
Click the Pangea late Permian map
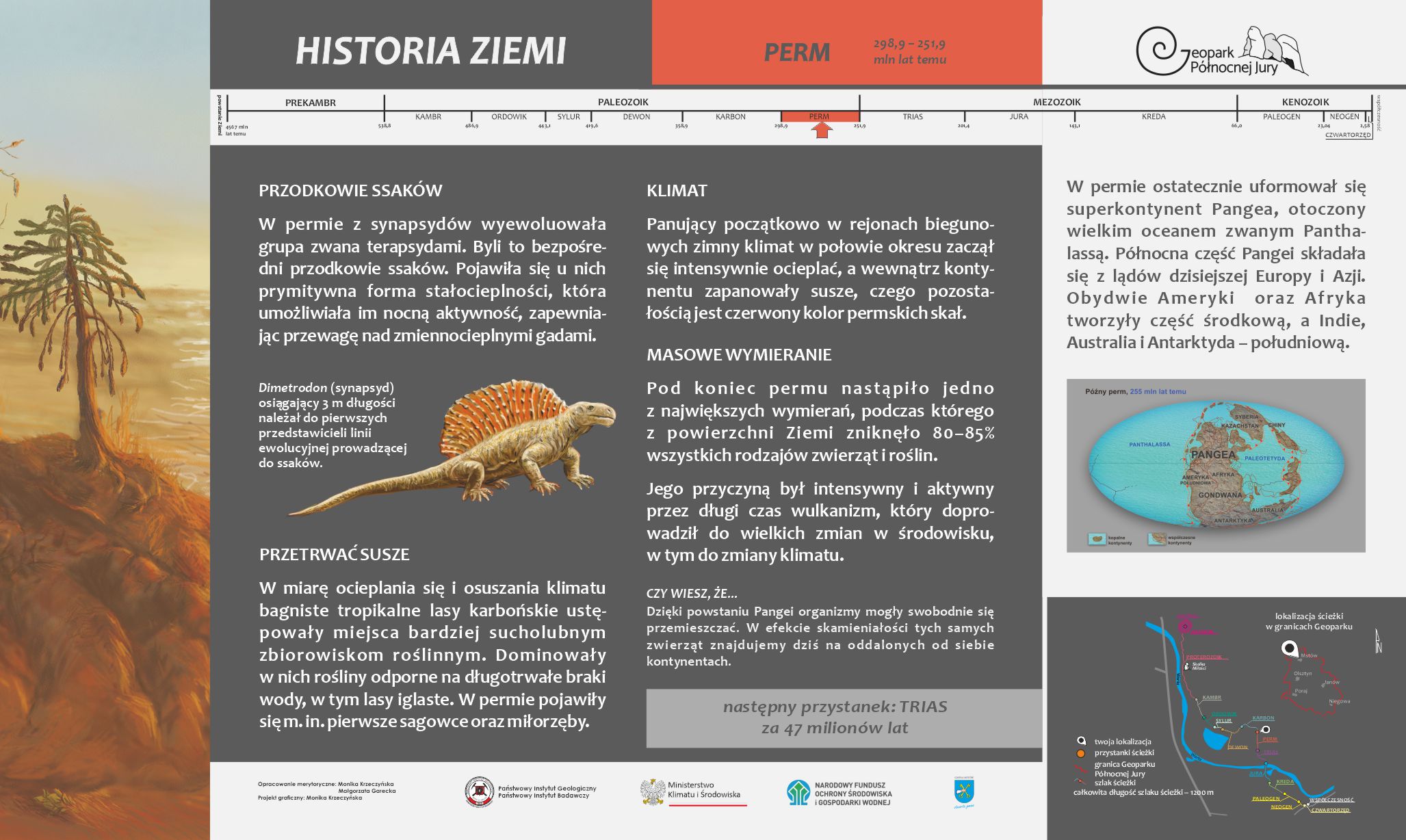coord(1216,465)
